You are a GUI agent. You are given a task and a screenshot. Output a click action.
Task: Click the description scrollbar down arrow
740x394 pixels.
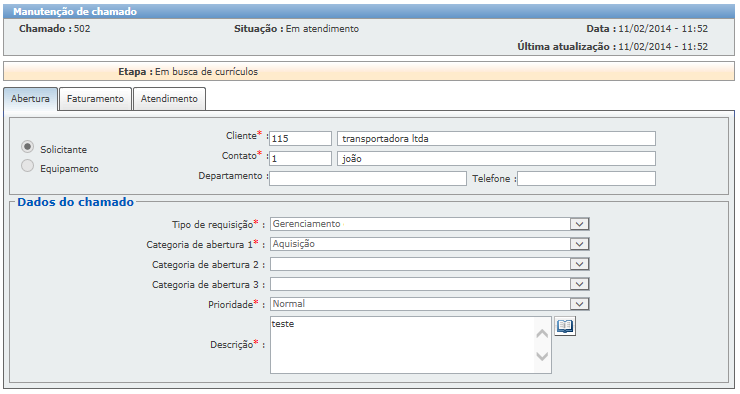coord(542,356)
